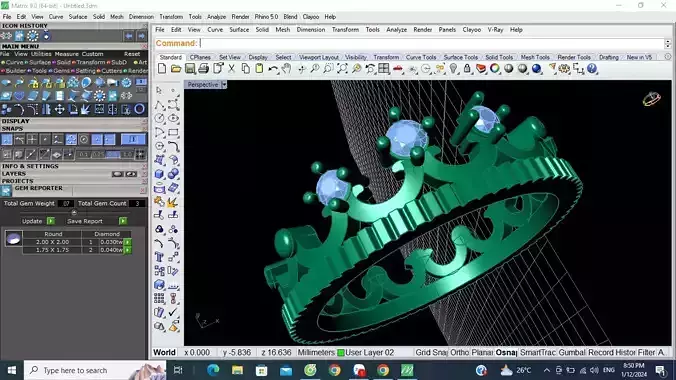Click the Lock padlock icon
This screenshot has height=380, width=676.
467,69
